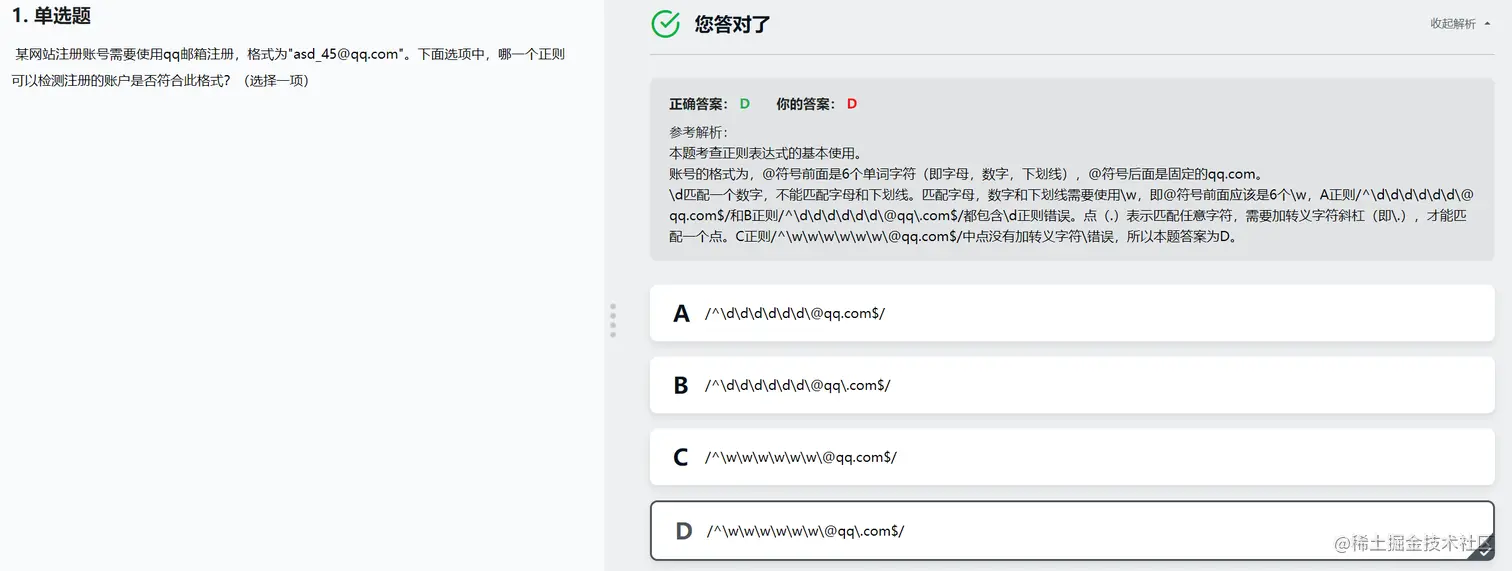Click the （选择一项） hint text

tap(274, 81)
